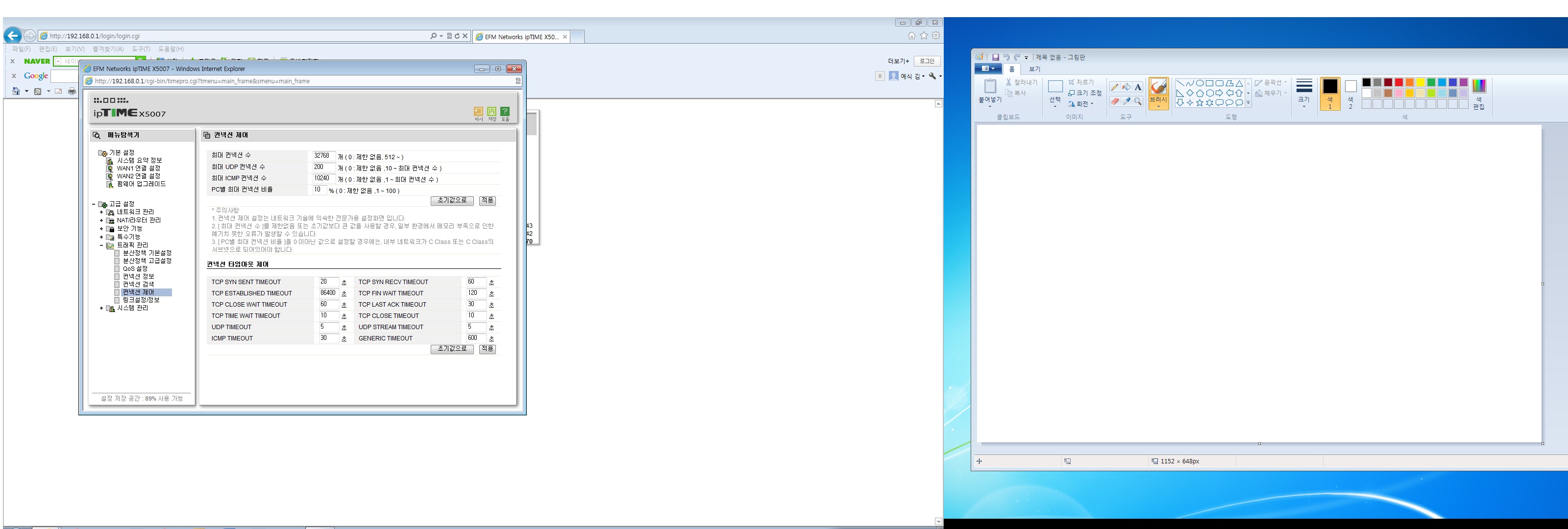Image resolution: width=1568 pixels, height=529 pixels.
Task: Select the Magnifier tool in Paint
Action: (x=1138, y=101)
